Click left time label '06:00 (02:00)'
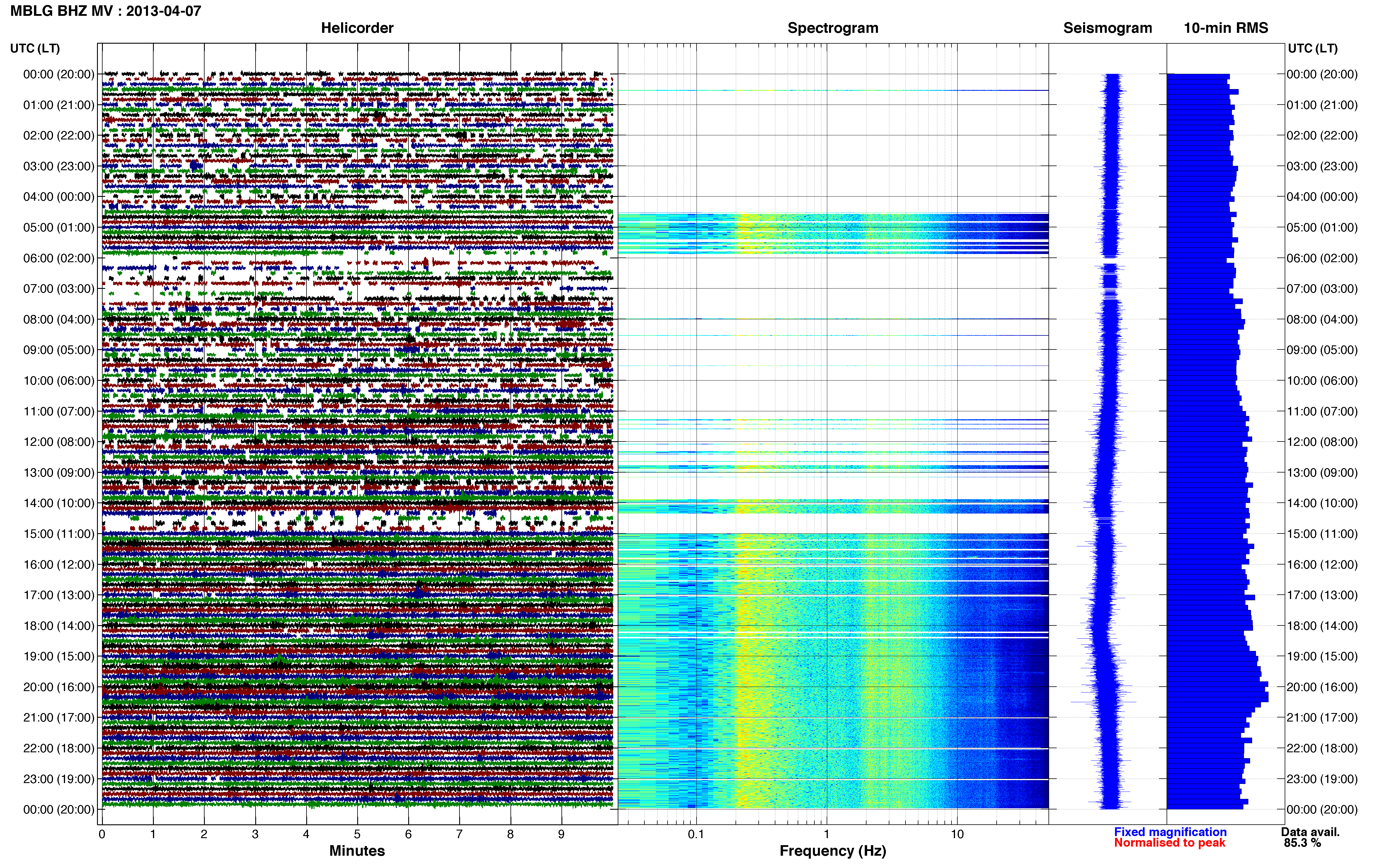The image size is (1389, 868). pos(59,258)
